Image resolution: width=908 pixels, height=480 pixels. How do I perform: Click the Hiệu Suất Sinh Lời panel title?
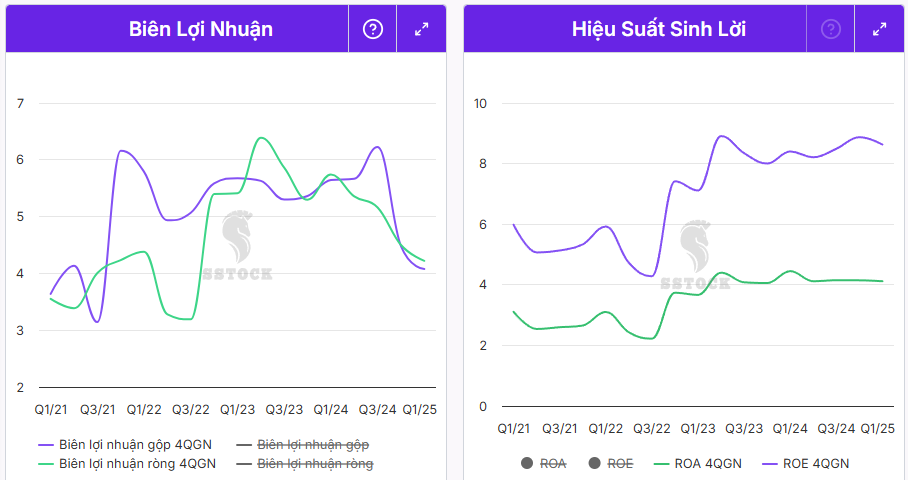tap(659, 29)
